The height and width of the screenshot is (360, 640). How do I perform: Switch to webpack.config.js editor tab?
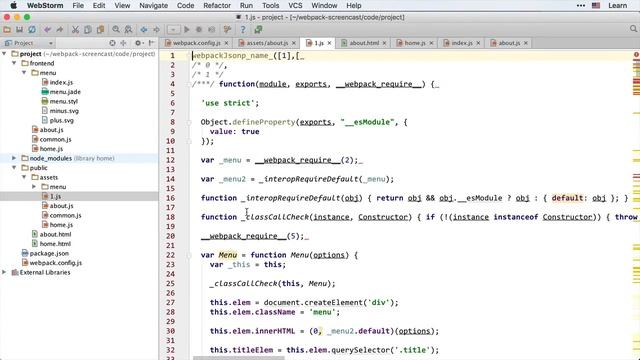click(x=196, y=43)
